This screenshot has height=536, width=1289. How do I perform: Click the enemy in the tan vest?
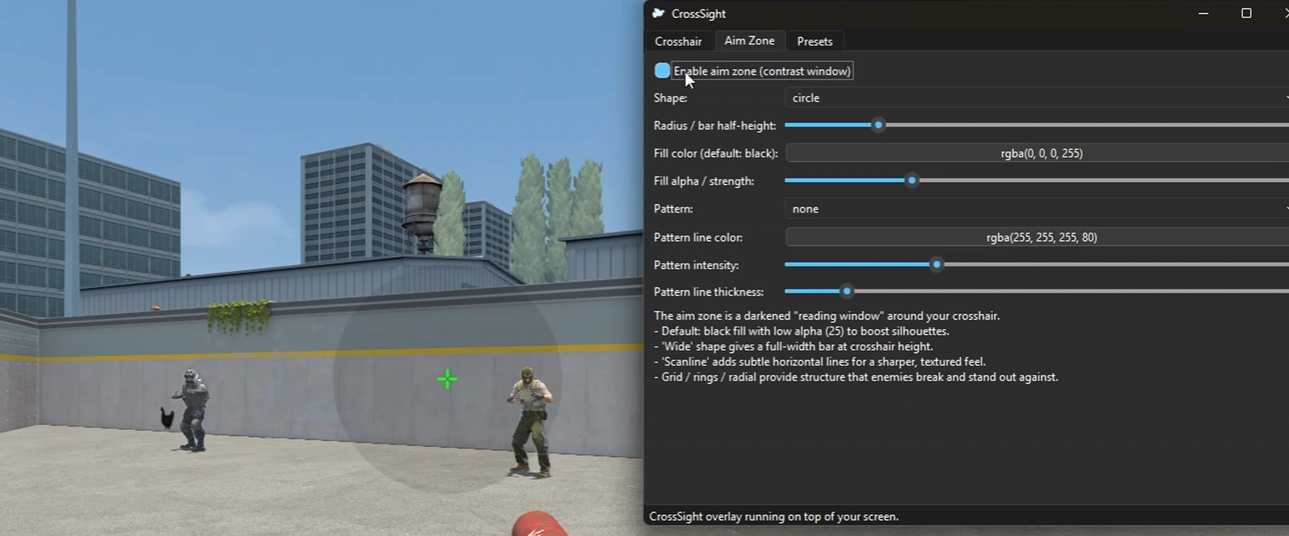(530, 421)
